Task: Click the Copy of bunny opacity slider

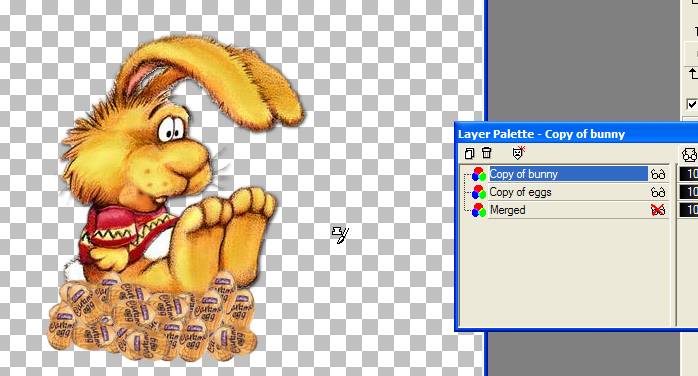Action: 689,174
